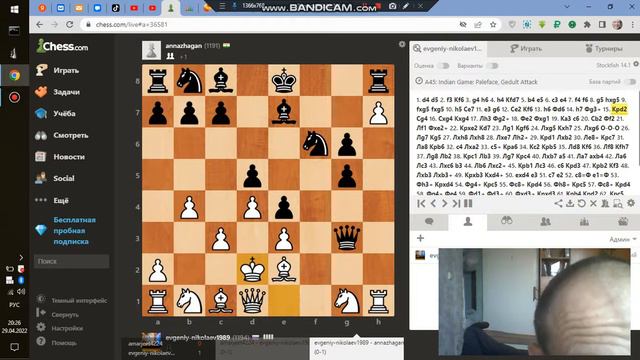Reload the page in browser
The width and height of the screenshot is (640, 360).
(x=70, y=24)
